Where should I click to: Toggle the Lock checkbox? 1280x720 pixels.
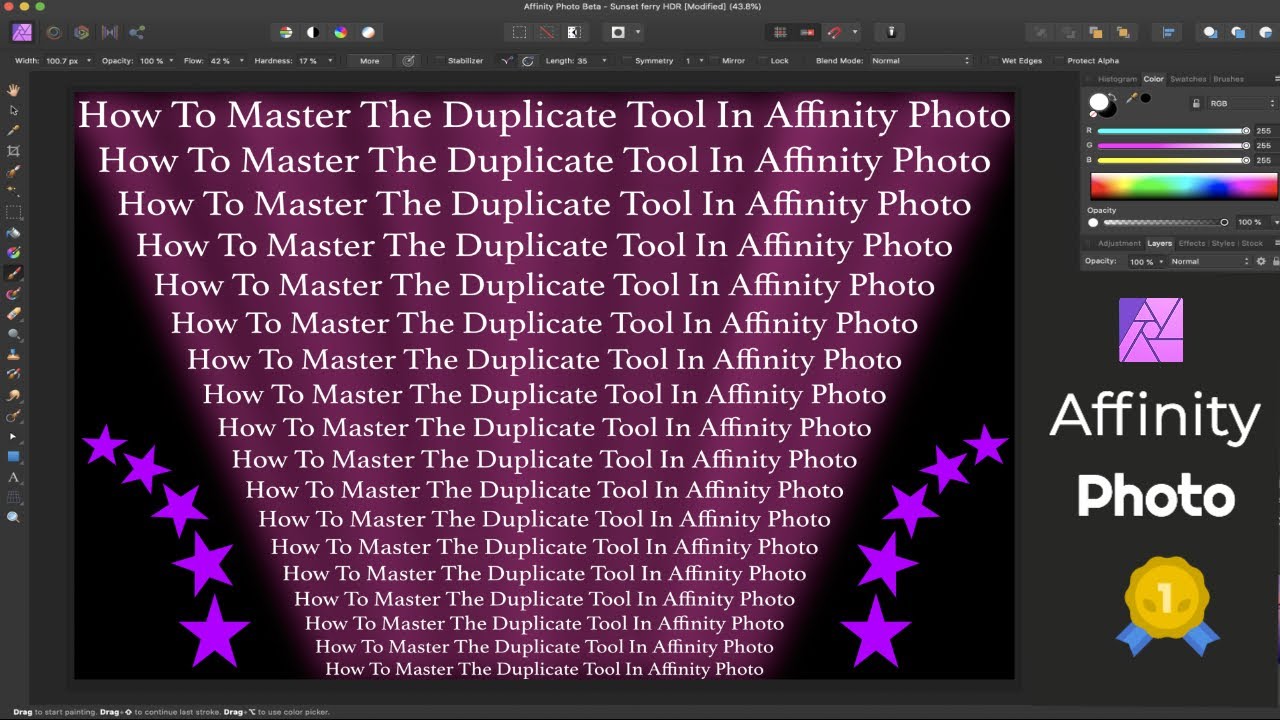pyautogui.click(x=763, y=61)
